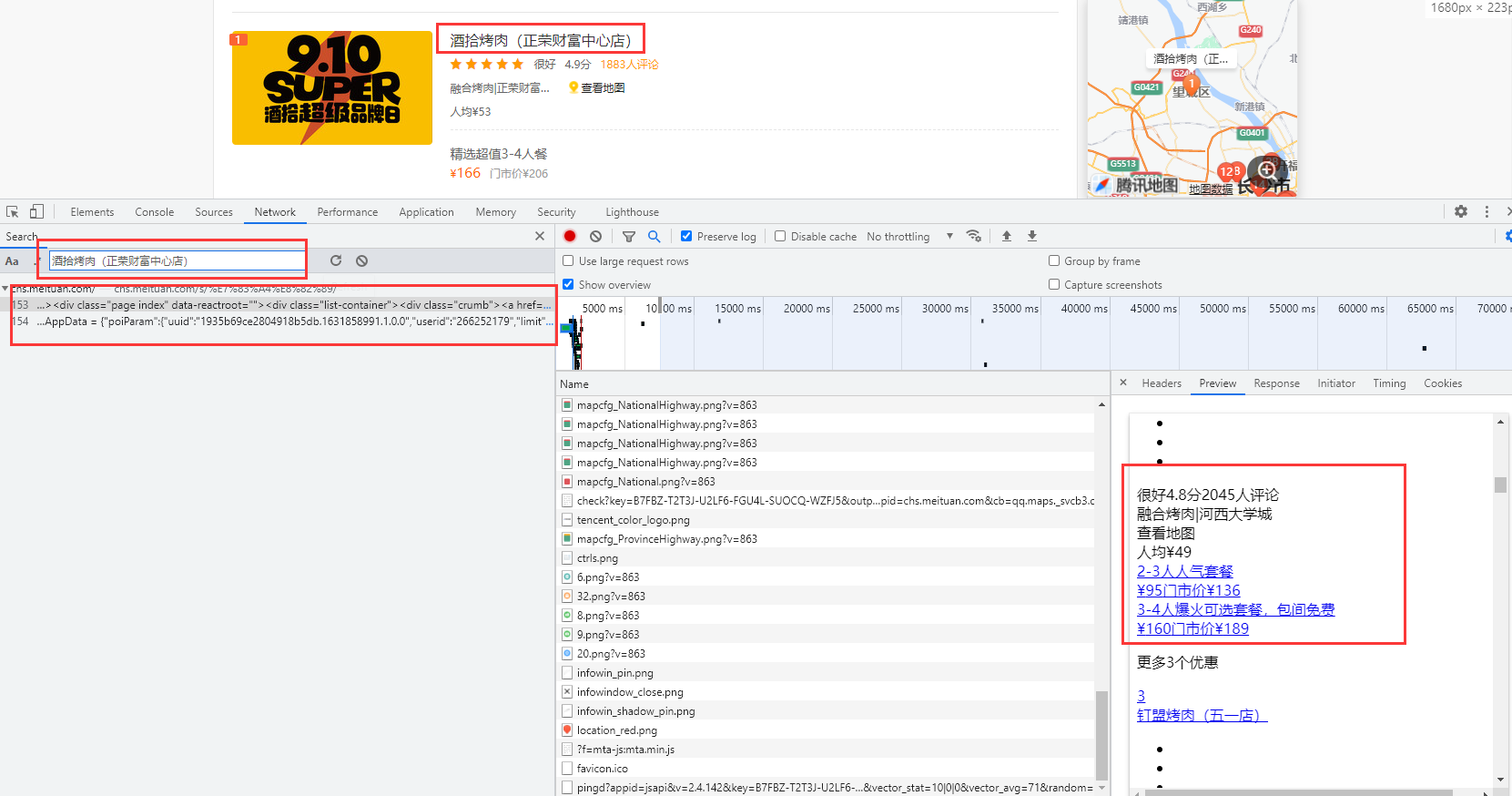Image resolution: width=1512 pixels, height=796 pixels.
Task: Open the Application tab
Action: (x=426, y=212)
